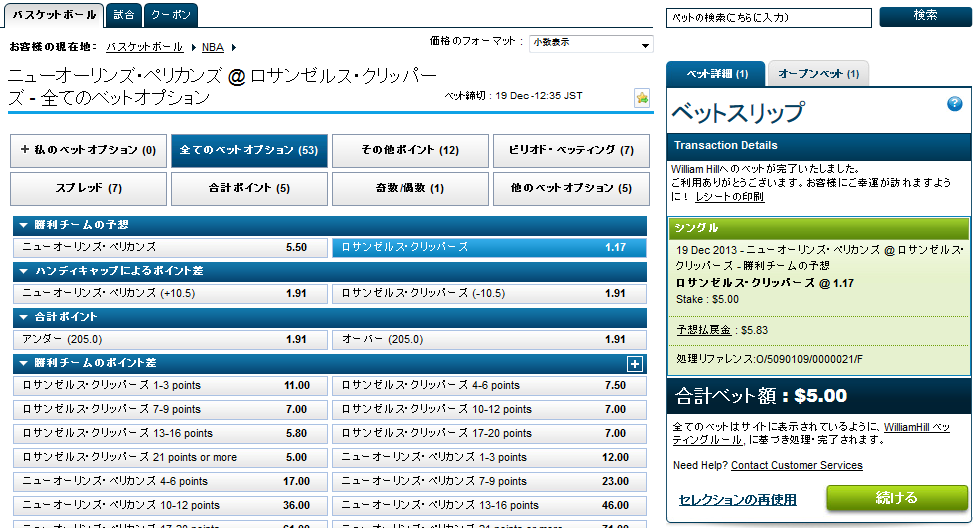Click the NBA breadcrumb link

click(x=212, y=47)
